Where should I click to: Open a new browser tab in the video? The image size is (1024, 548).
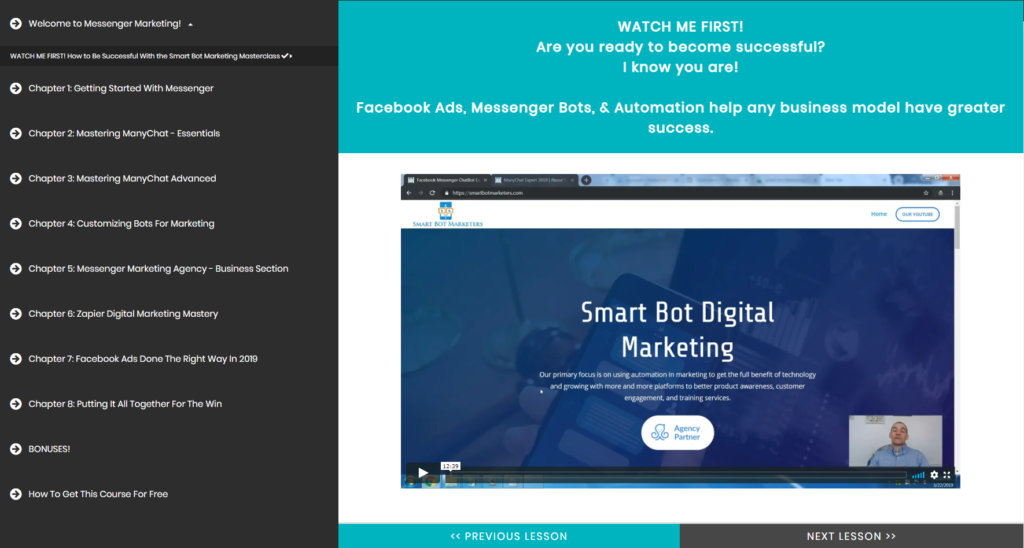point(586,180)
